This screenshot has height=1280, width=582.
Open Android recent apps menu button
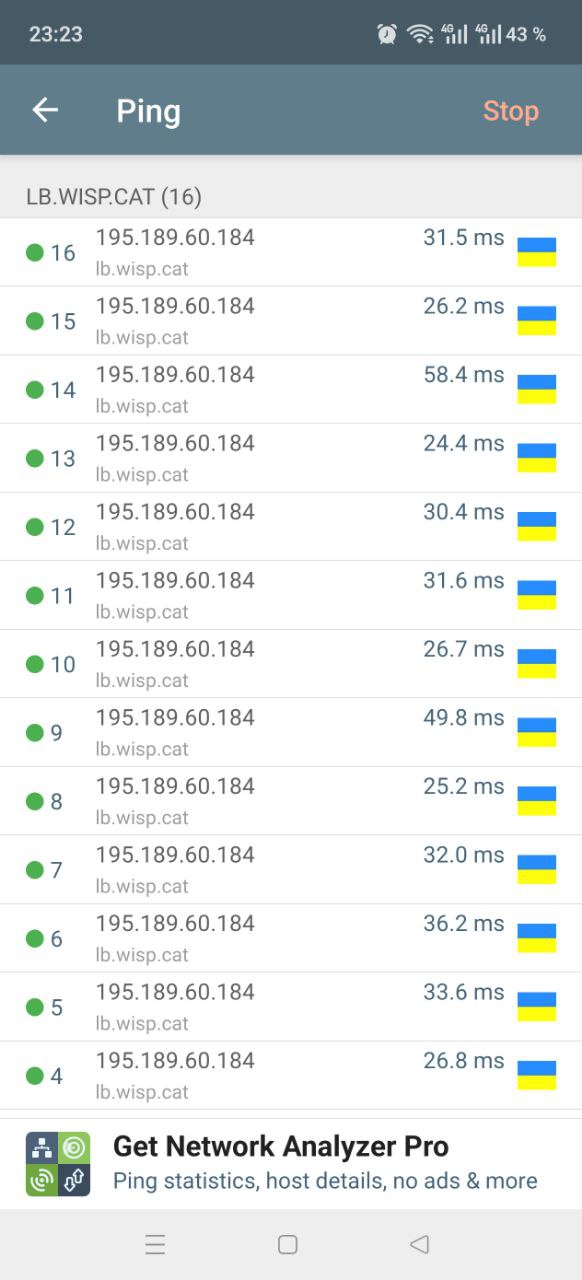[155, 1244]
